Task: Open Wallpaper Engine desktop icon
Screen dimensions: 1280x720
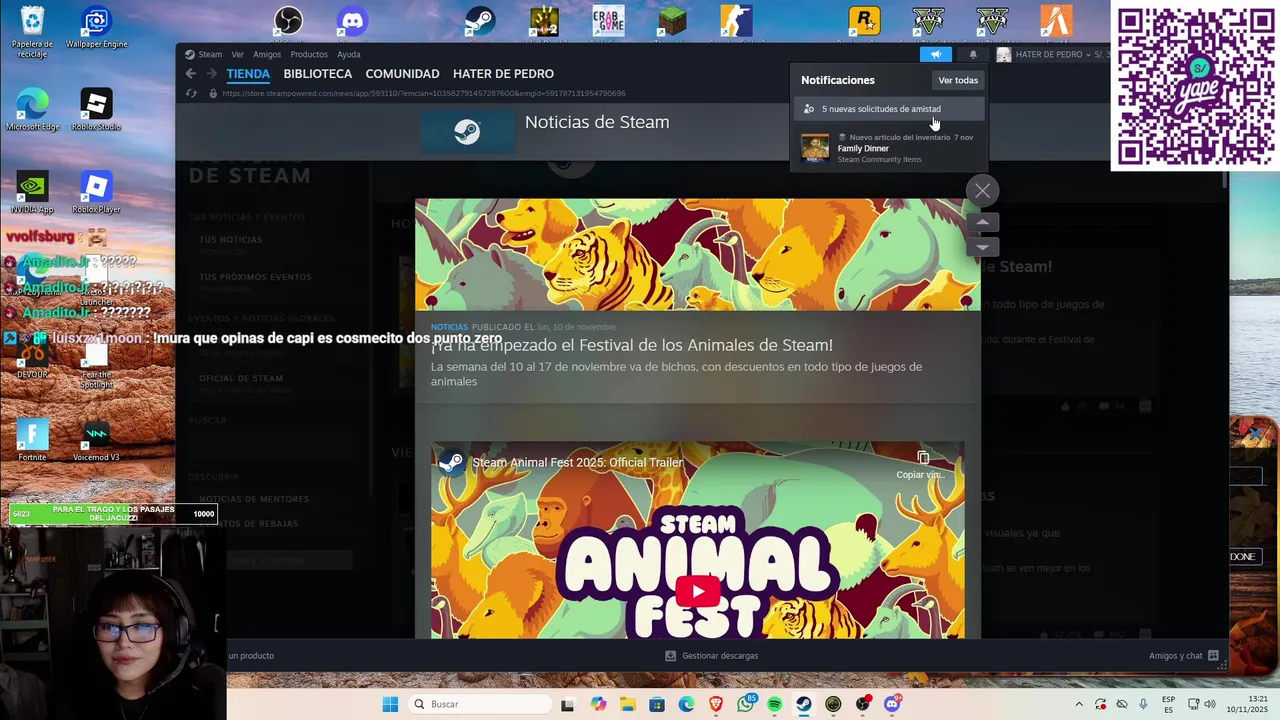Action: point(96,28)
